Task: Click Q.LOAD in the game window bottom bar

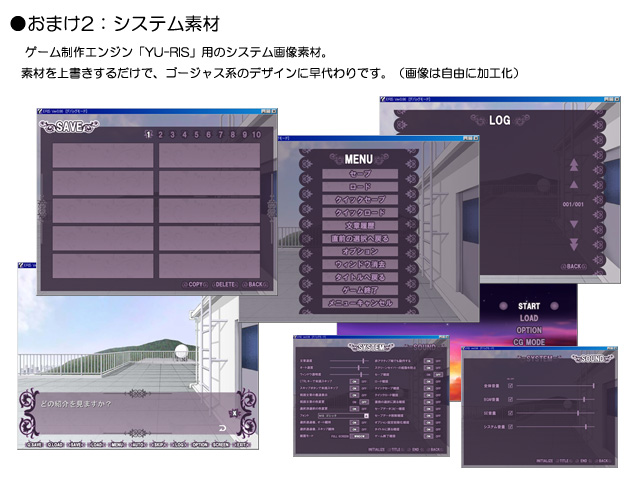Action: point(55,444)
